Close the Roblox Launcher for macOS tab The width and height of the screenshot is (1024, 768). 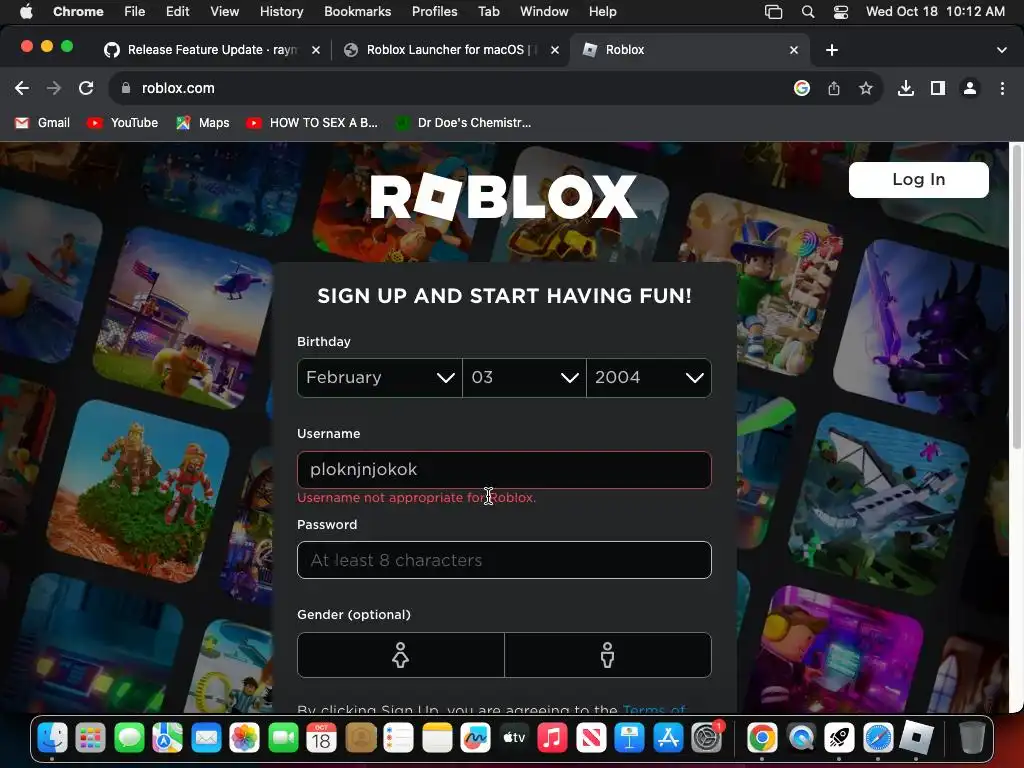[554, 50]
